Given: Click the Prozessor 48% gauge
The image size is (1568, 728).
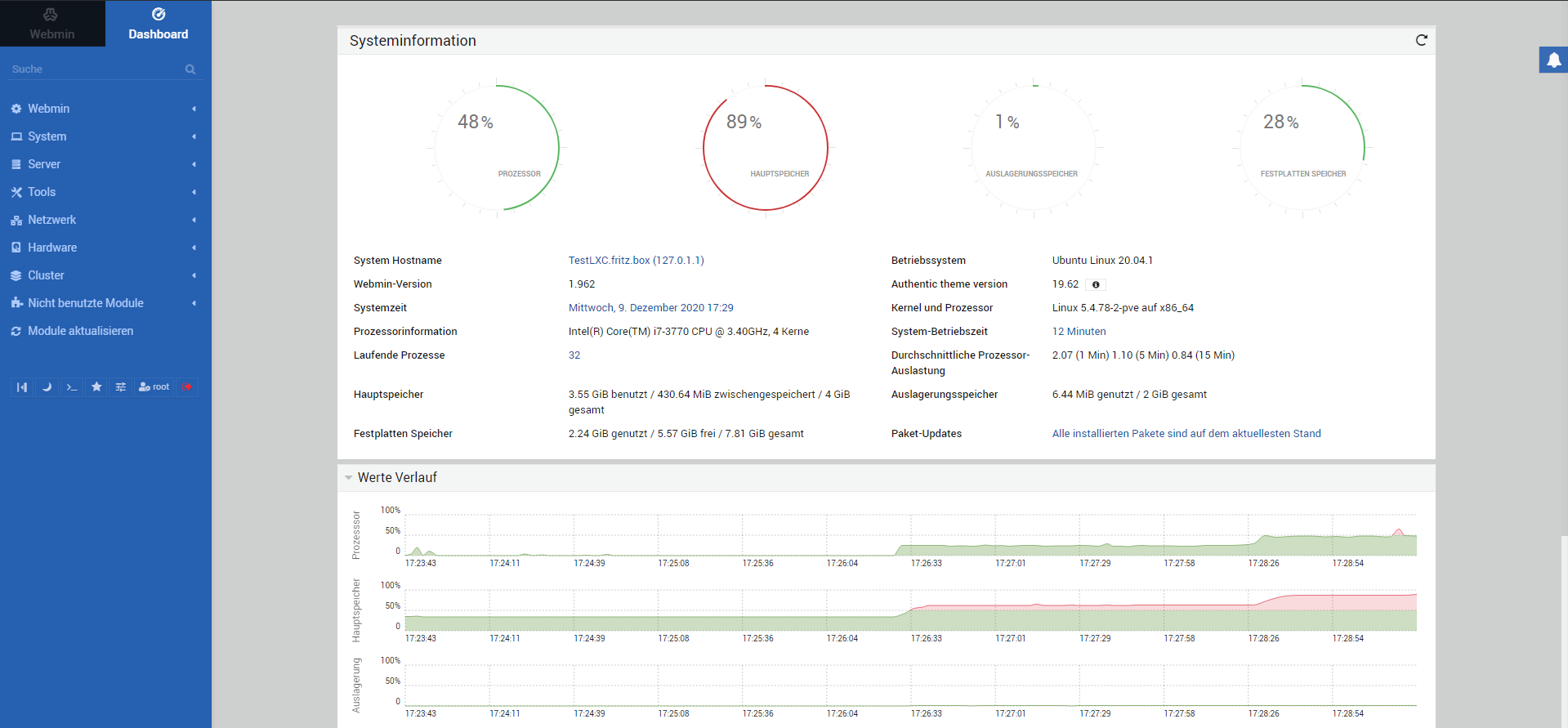Looking at the screenshot, I should tap(497, 148).
